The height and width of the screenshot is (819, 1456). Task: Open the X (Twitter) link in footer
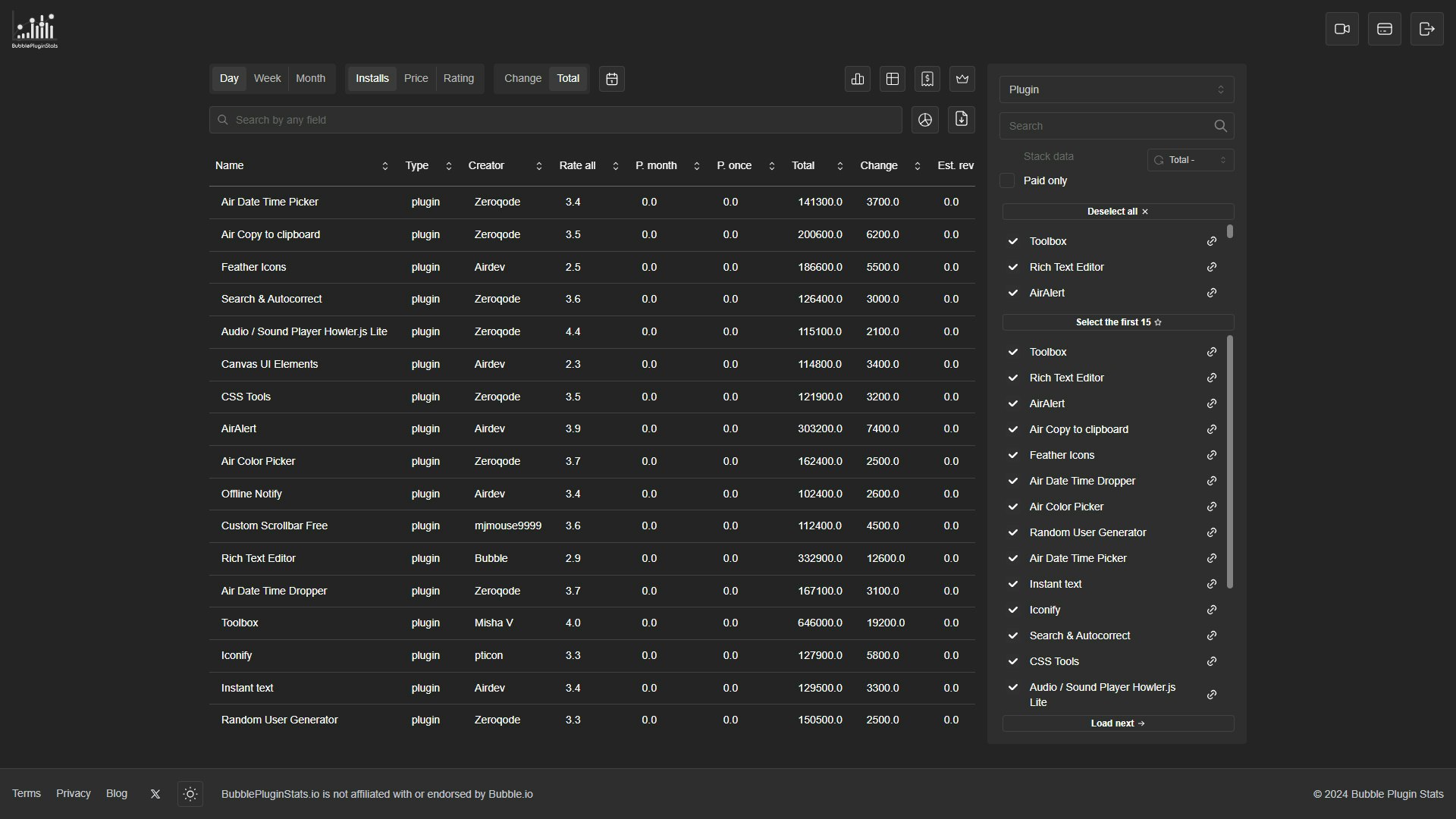tap(155, 794)
